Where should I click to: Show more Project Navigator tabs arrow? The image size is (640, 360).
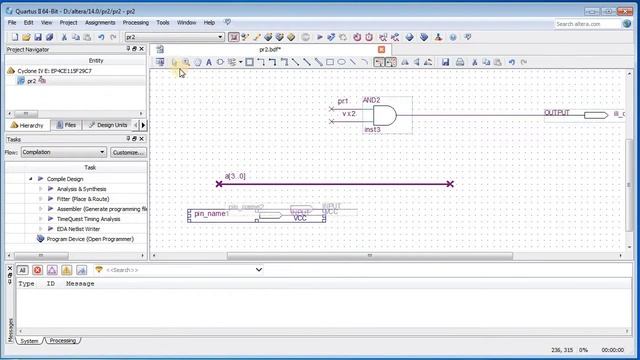click(x=143, y=125)
